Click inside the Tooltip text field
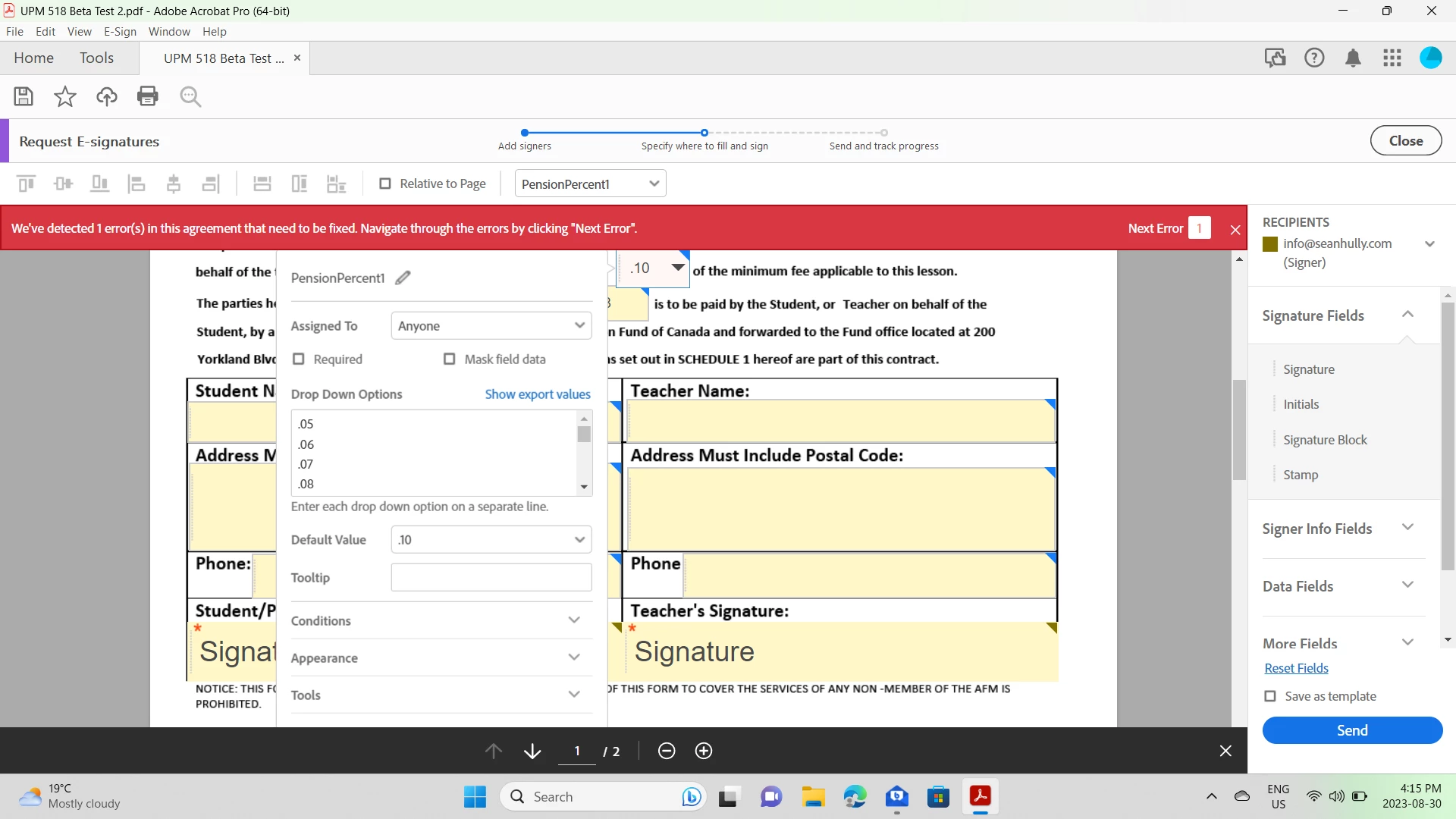 491,578
